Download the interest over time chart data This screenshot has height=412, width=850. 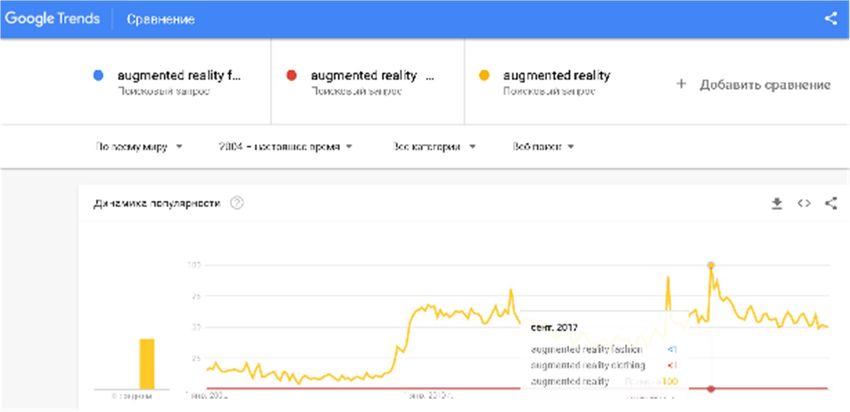777,203
